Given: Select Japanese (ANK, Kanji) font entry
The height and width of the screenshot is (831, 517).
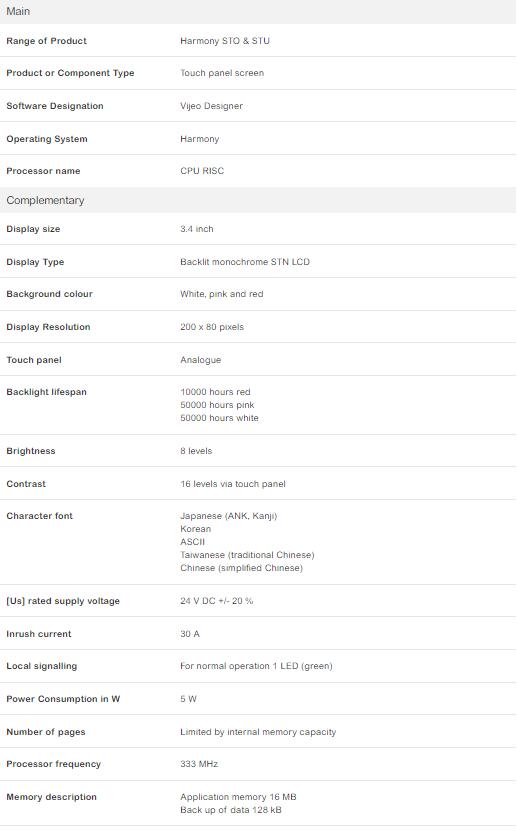Looking at the screenshot, I should pos(228,516).
